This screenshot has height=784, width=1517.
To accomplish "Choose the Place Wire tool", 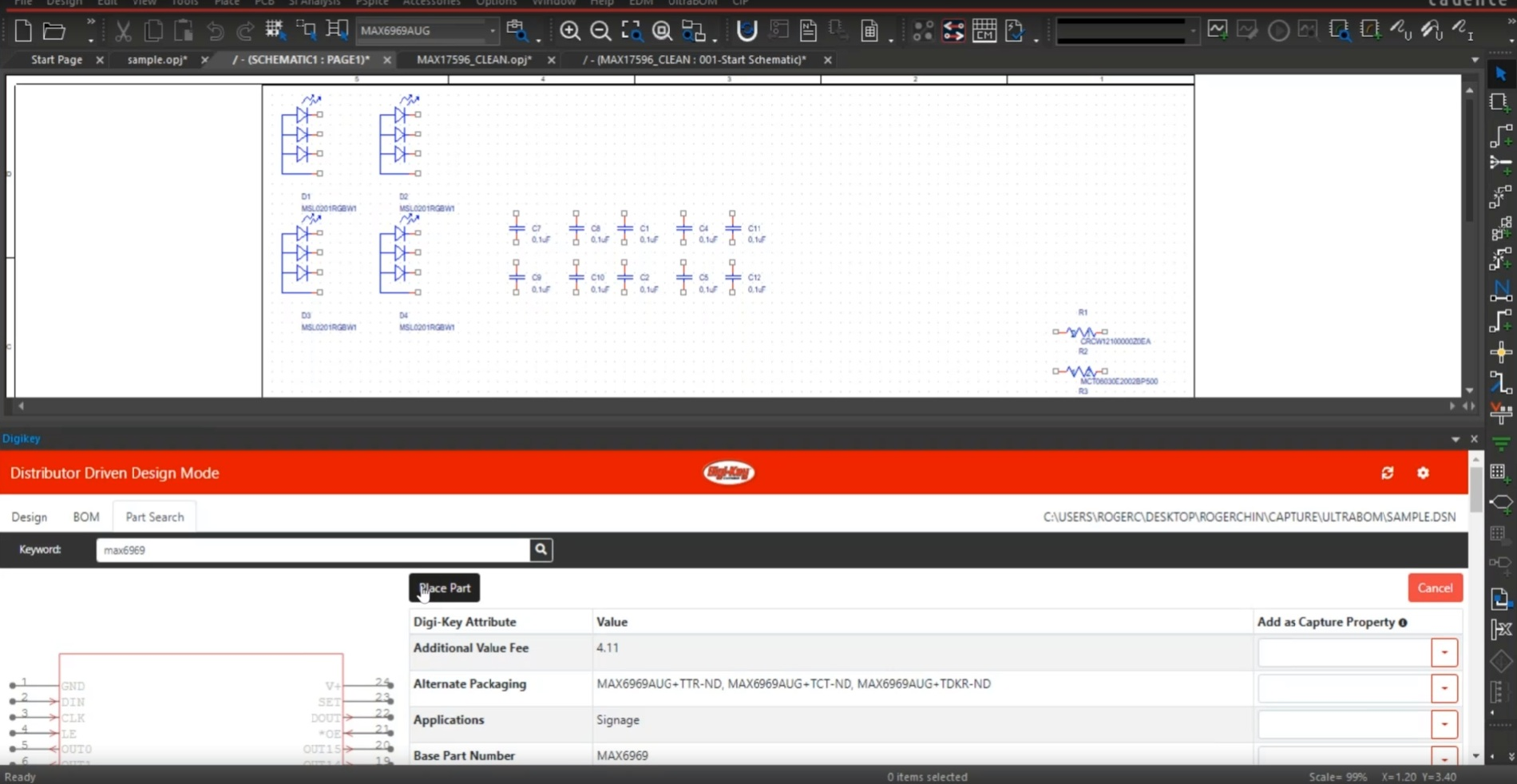I will click(x=1501, y=135).
